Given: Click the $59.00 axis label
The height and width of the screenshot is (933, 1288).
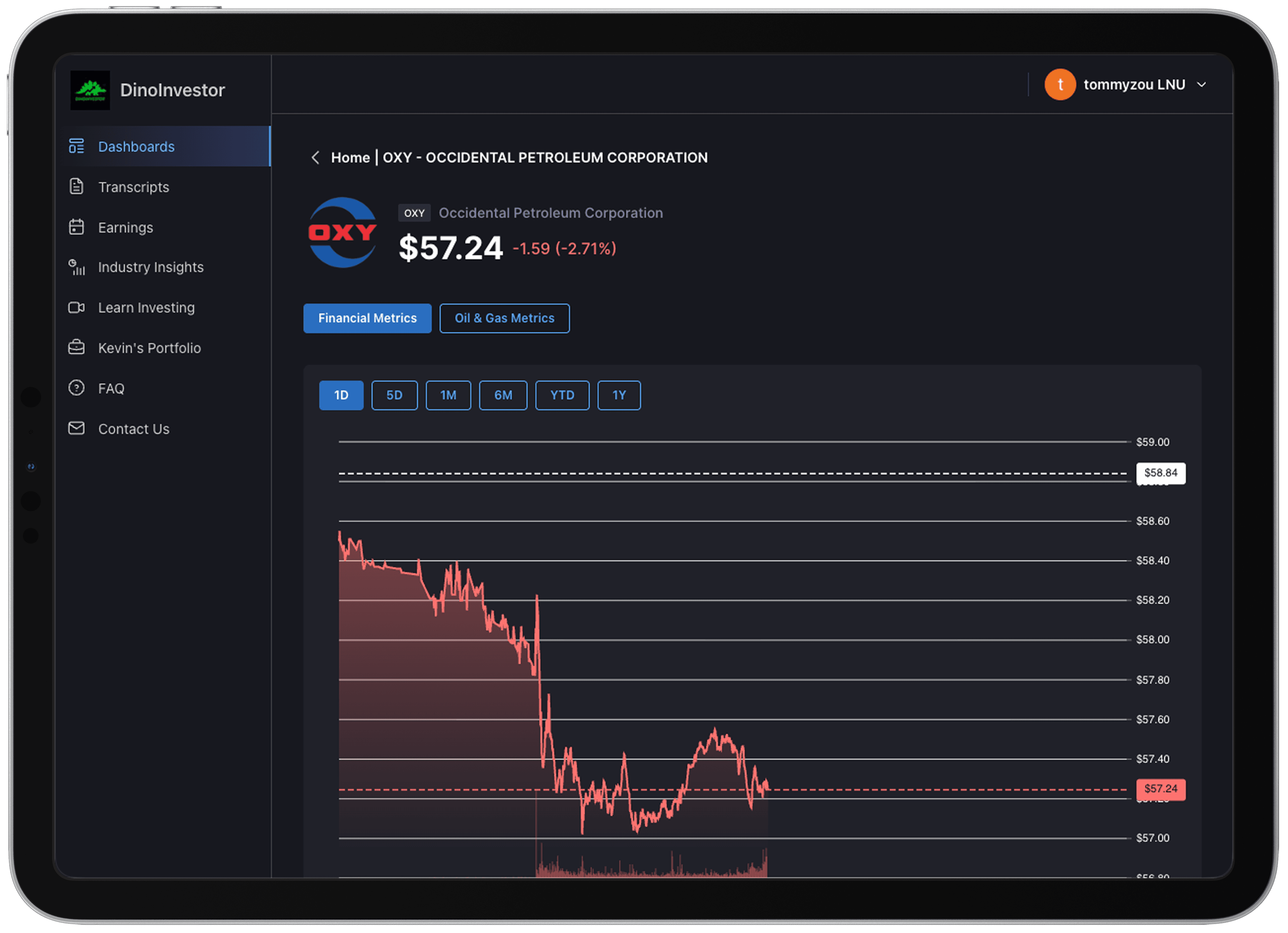Looking at the screenshot, I should pos(1153,442).
